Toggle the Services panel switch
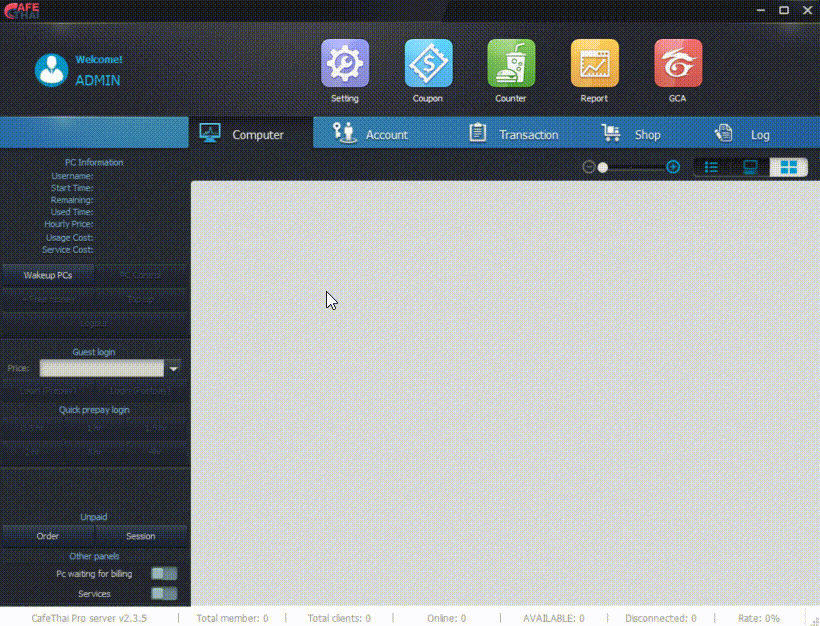This screenshot has width=820, height=626. coord(164,594)
